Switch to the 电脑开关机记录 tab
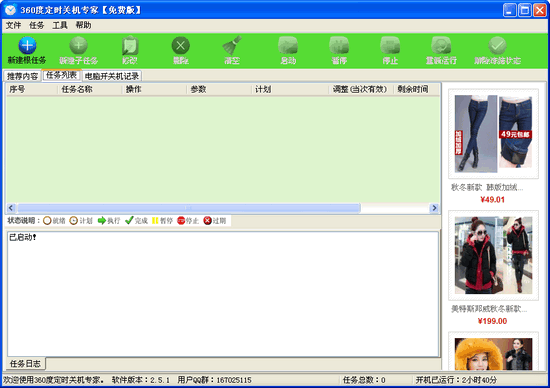Image resolution: width=550 pixels, height=388 pixels. (112, 76)
